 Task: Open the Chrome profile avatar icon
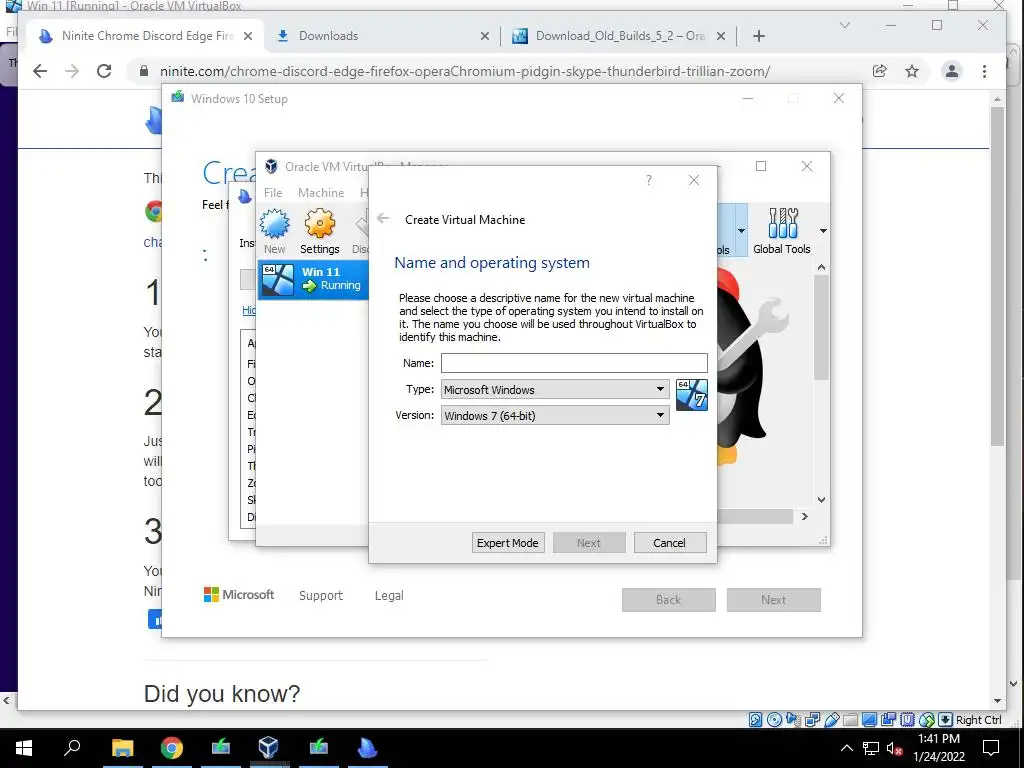952,71
